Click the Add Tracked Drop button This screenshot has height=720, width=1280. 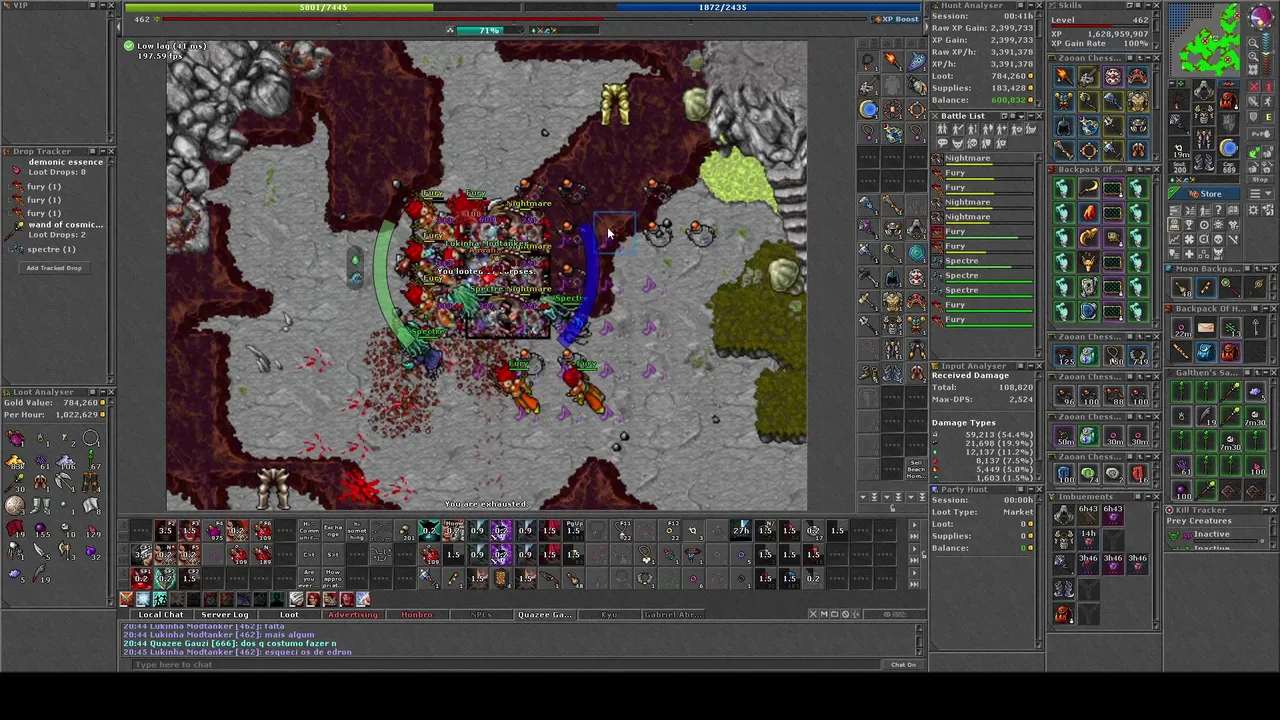click(55, 268)
